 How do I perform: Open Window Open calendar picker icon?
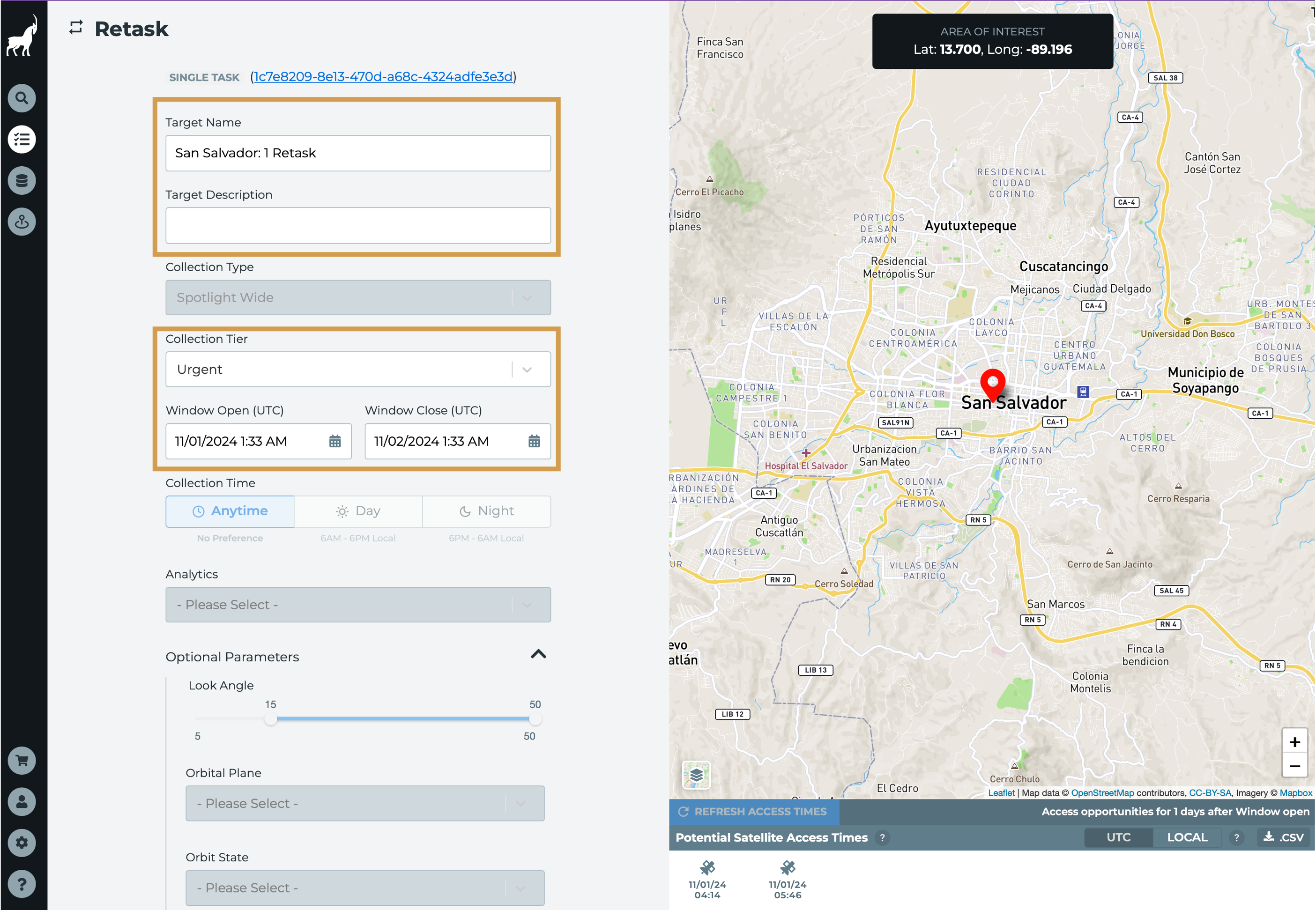335,441
